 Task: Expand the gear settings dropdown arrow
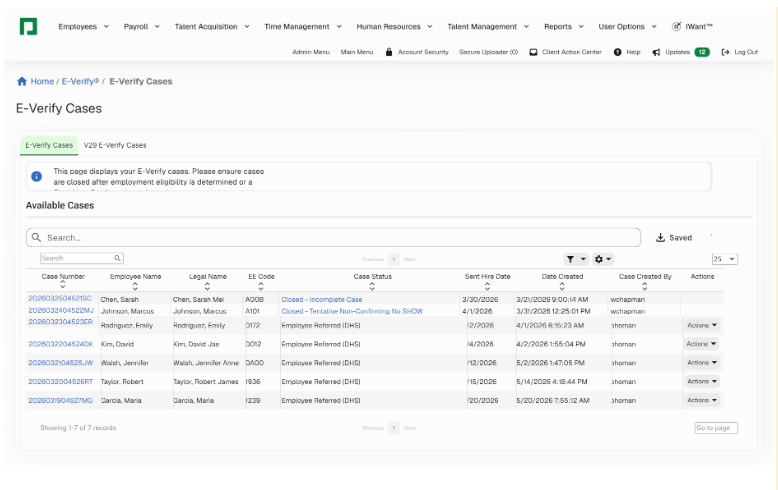(x=609, y=259)
